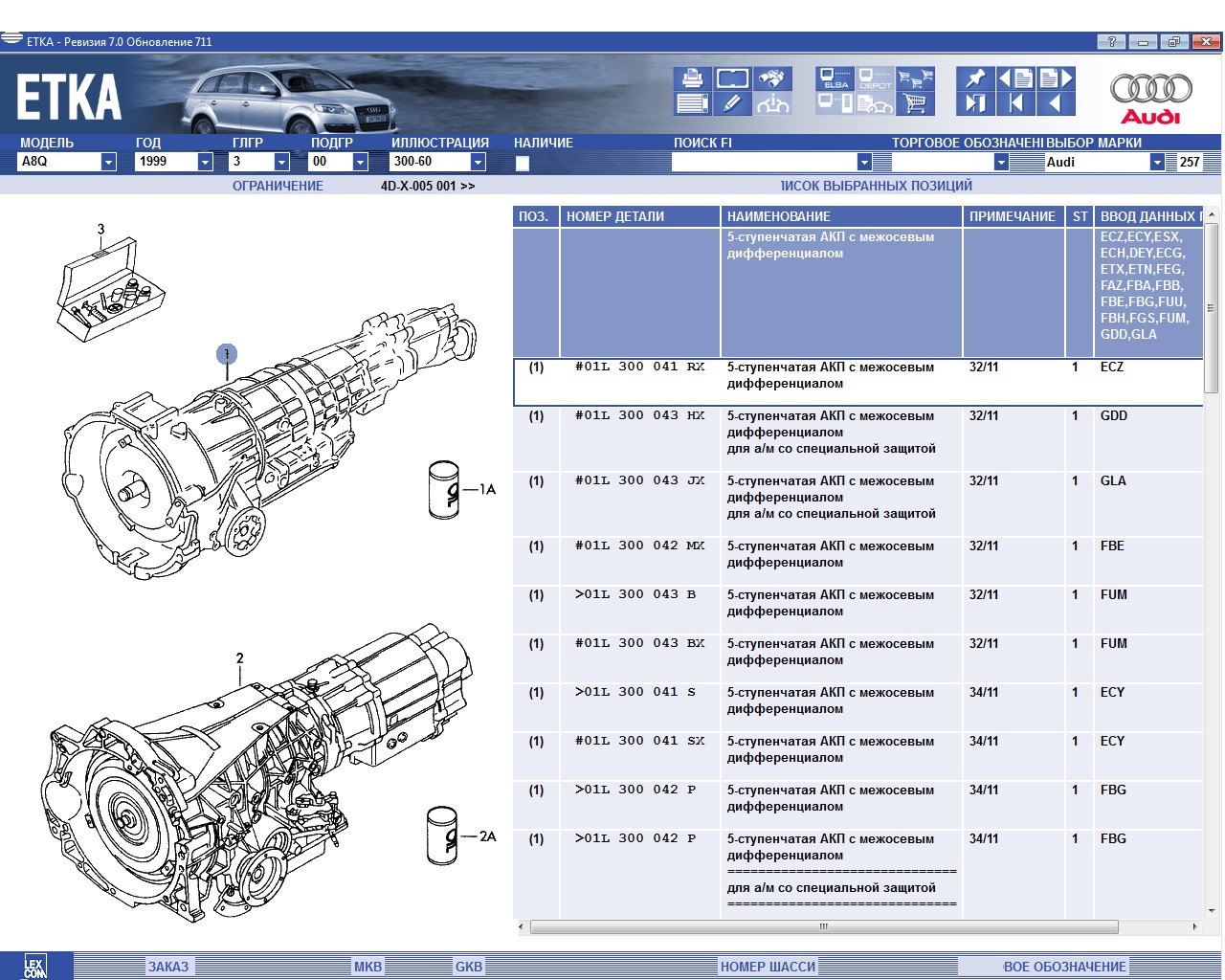Go to the next page icon

tap(1056, 78)
